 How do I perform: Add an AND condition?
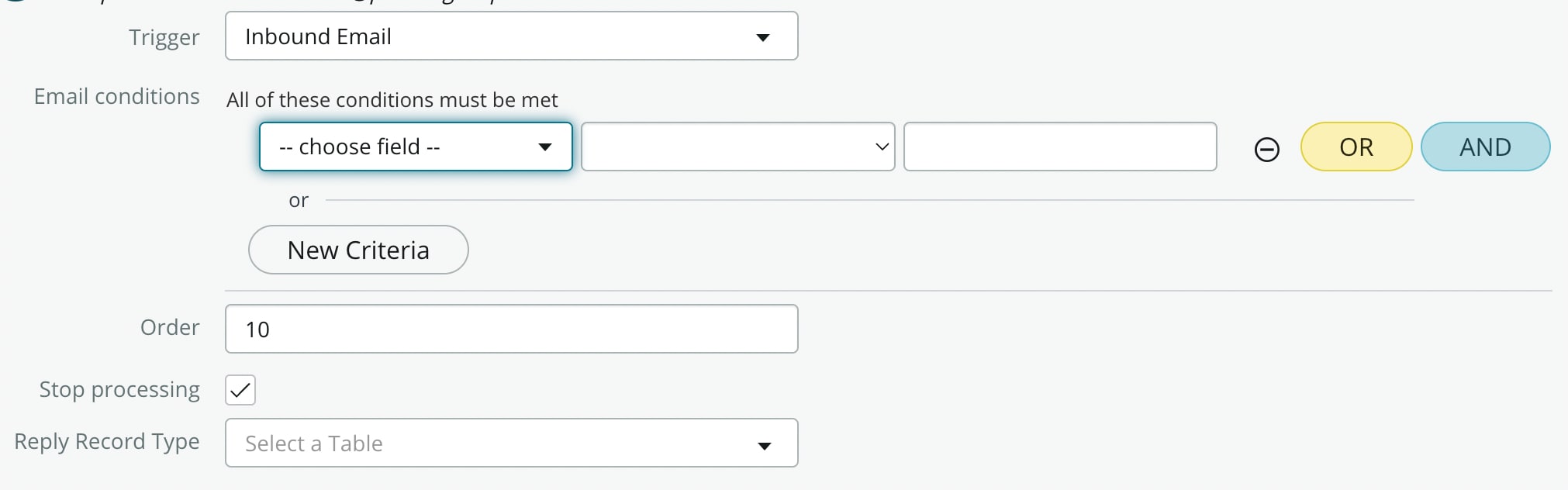pos(1486,147)
